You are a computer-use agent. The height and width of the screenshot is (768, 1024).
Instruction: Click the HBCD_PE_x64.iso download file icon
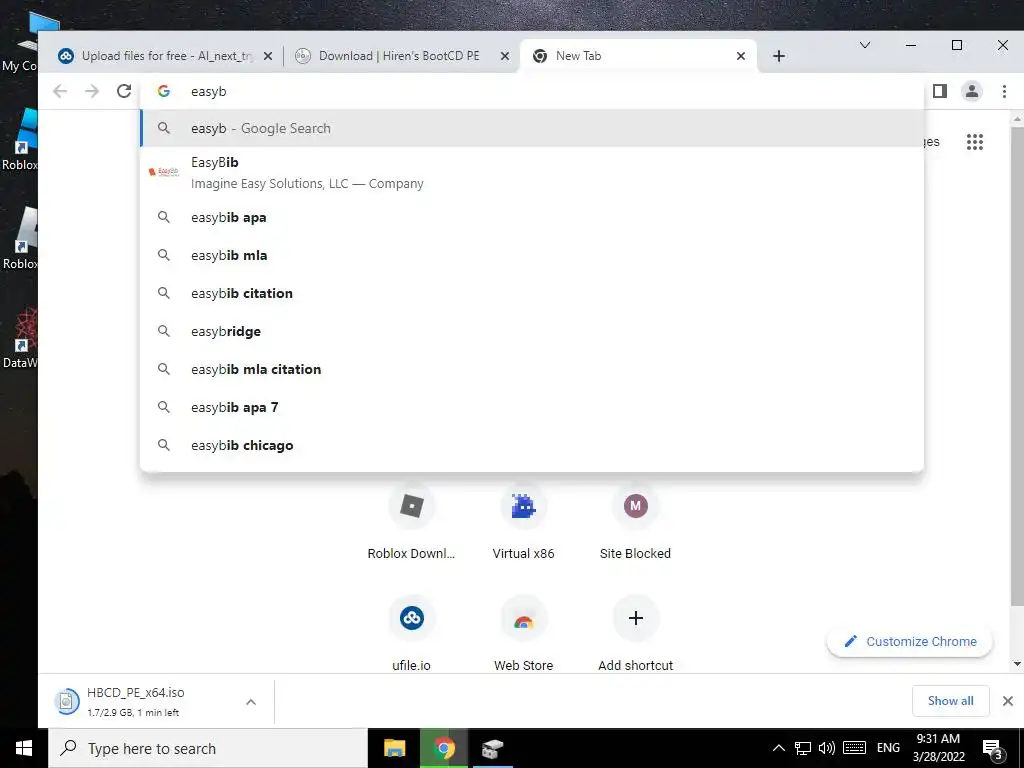click(x=66, y=701)
